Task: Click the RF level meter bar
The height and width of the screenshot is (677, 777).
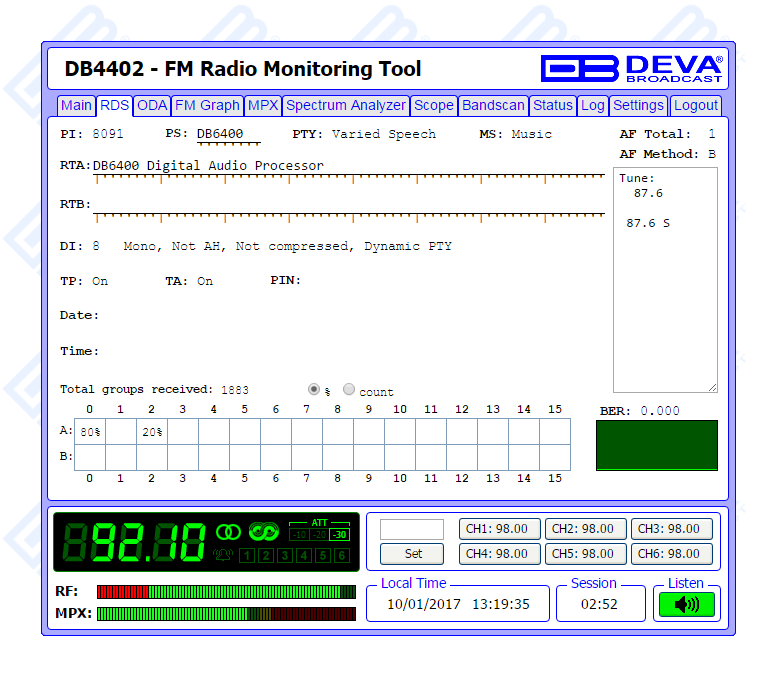Action: tap(226, 592)
